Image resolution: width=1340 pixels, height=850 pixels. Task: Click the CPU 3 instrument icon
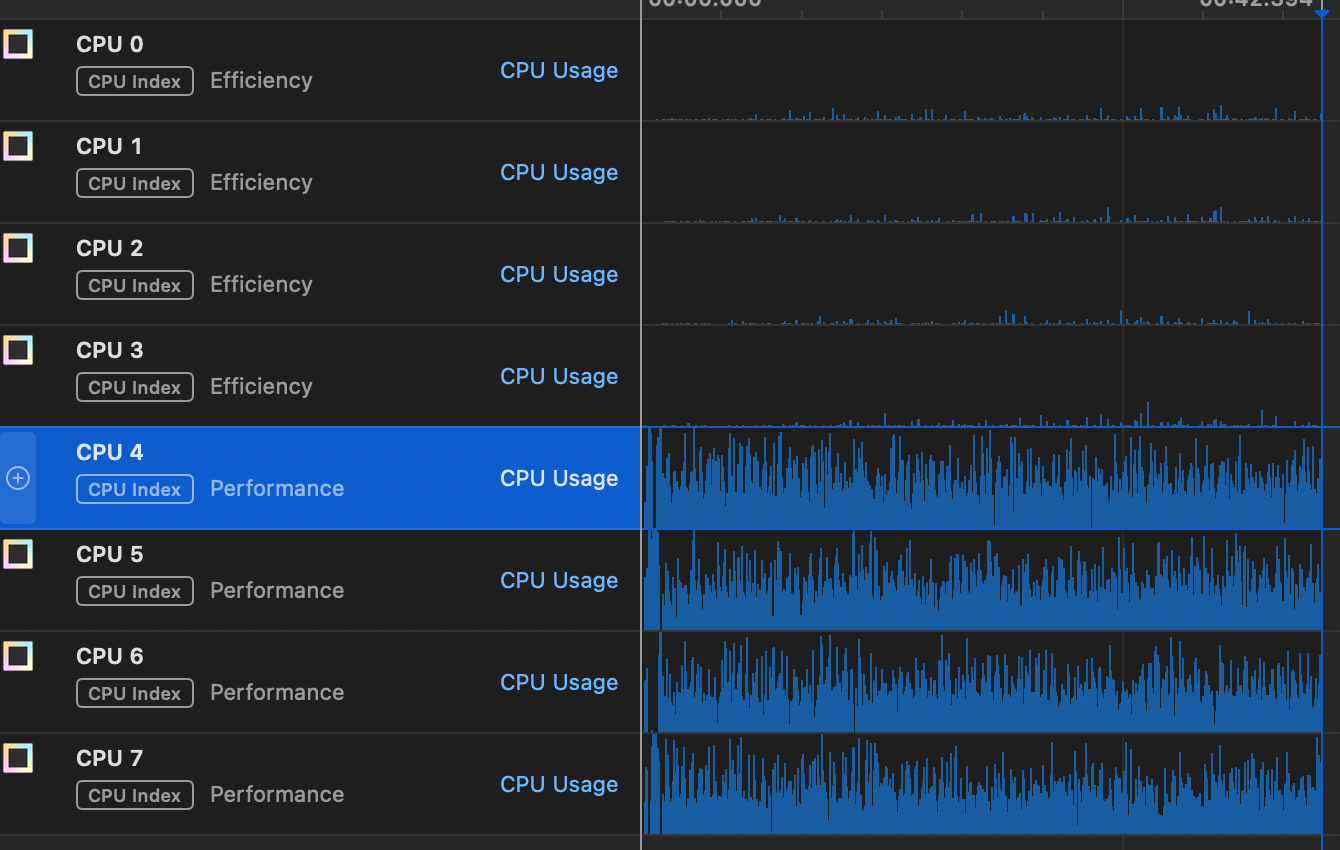(18, 350)
